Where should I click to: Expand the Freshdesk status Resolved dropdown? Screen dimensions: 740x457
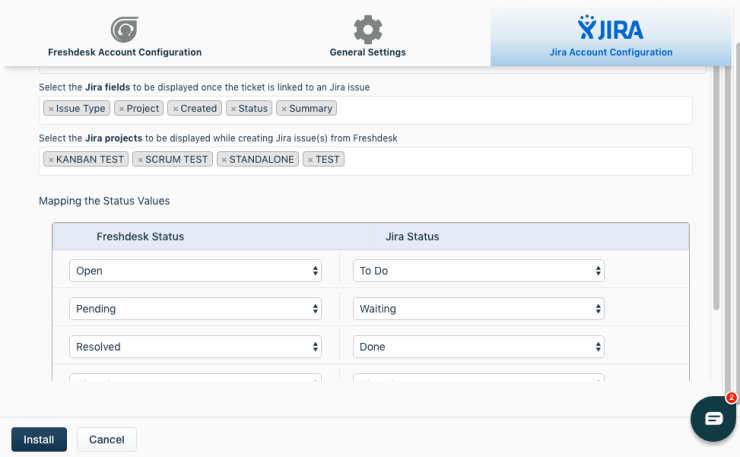pos(195,347)
